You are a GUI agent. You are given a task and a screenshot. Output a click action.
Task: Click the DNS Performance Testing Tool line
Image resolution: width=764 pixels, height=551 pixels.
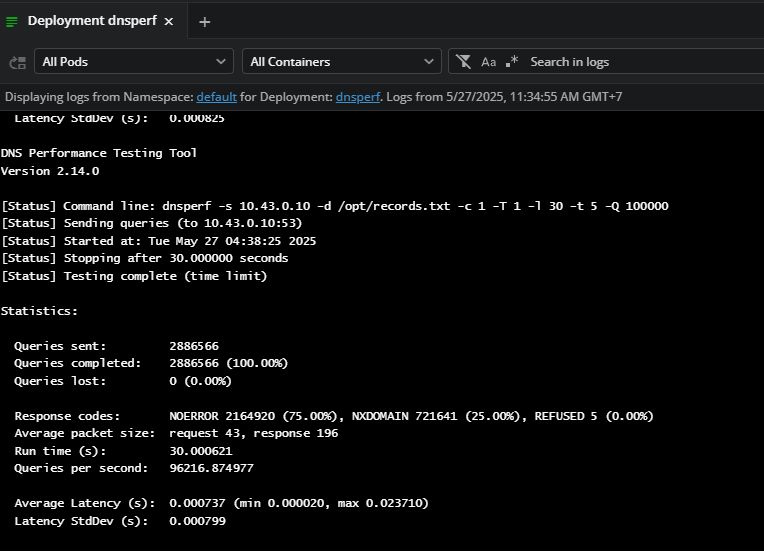(x=99, y=153)
